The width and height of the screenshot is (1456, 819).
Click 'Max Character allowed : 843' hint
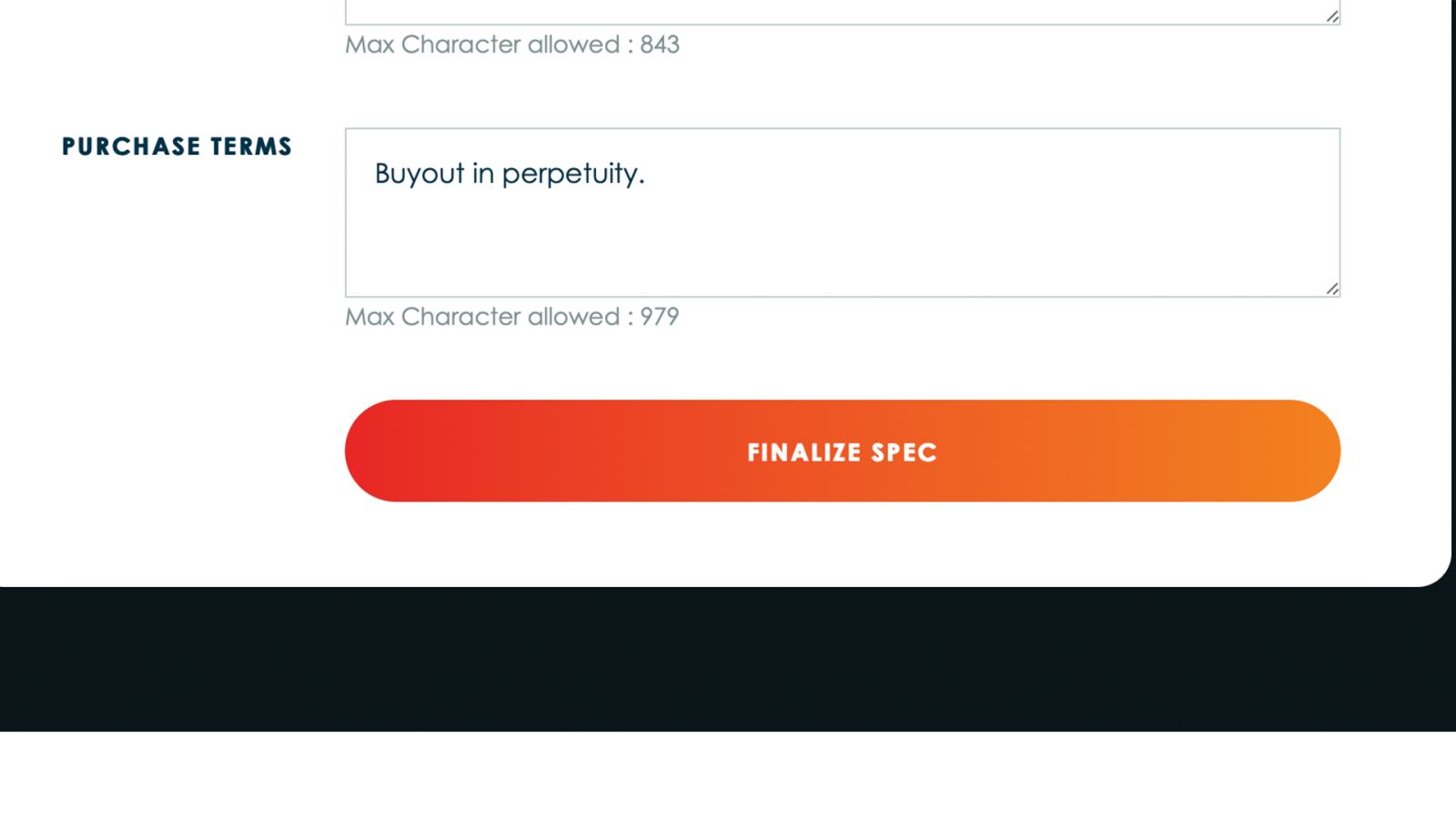(511, 45)
